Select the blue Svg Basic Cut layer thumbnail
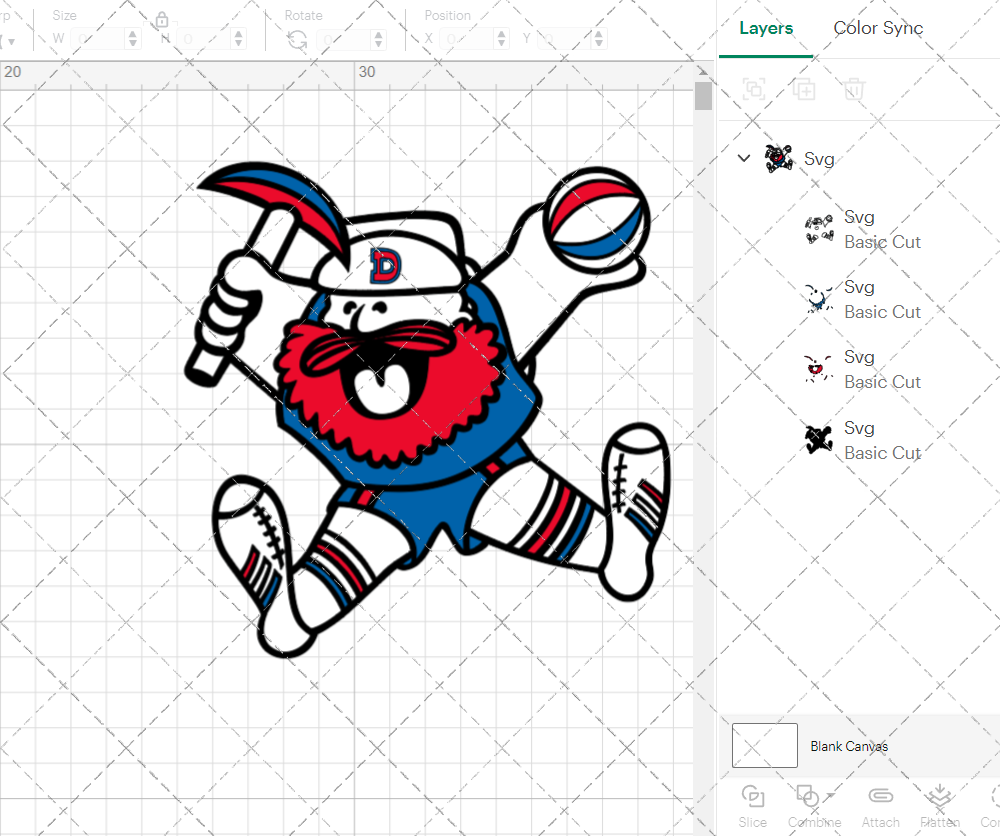This screenshot has width=1000, height=836. (819, 298)
